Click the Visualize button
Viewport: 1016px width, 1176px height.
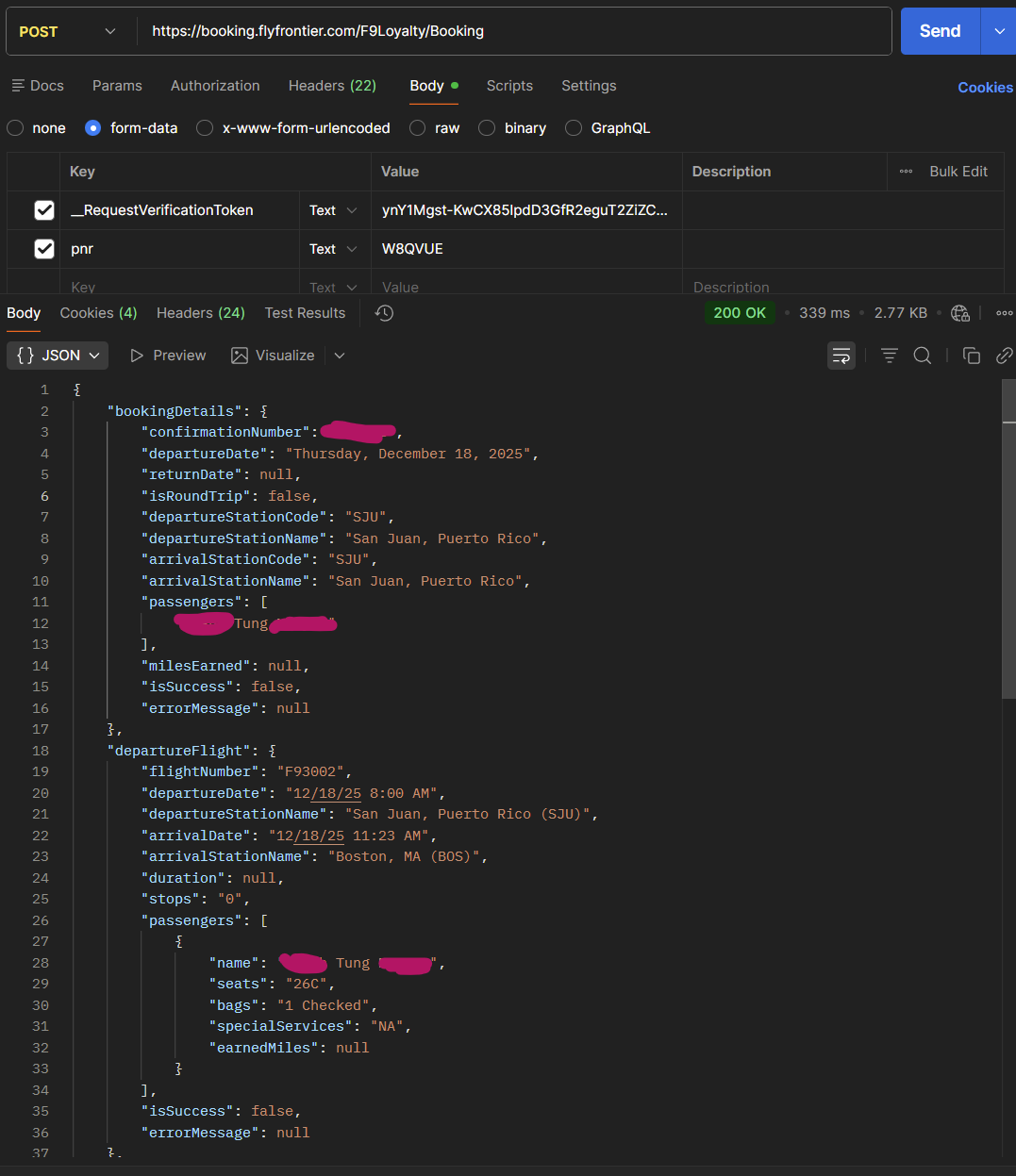coord(274,356)
